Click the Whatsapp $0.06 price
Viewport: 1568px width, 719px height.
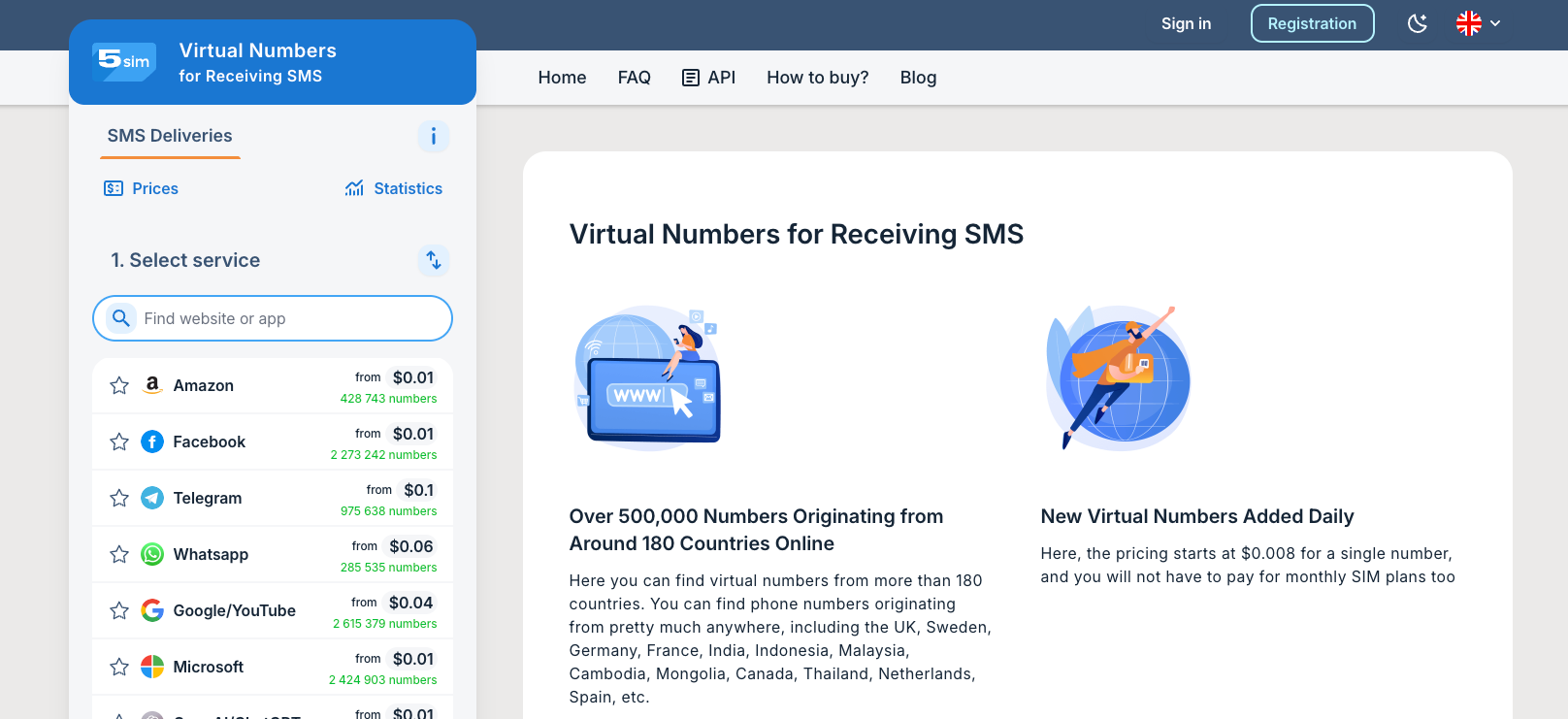coord(411,546)
